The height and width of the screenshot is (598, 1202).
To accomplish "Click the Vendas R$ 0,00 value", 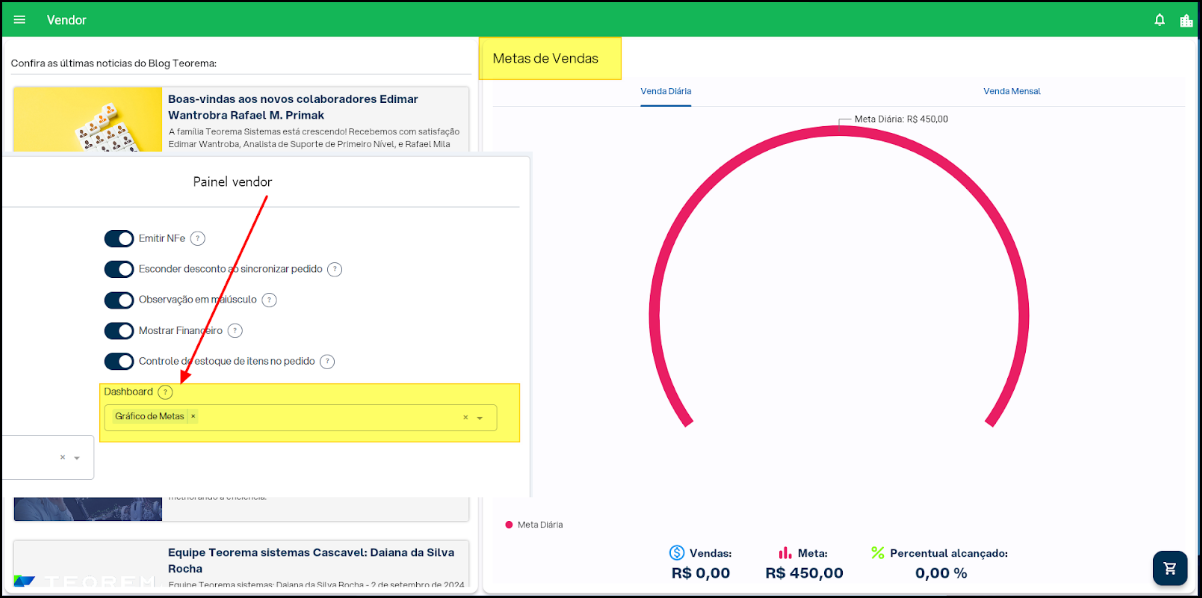I will 701,573.
